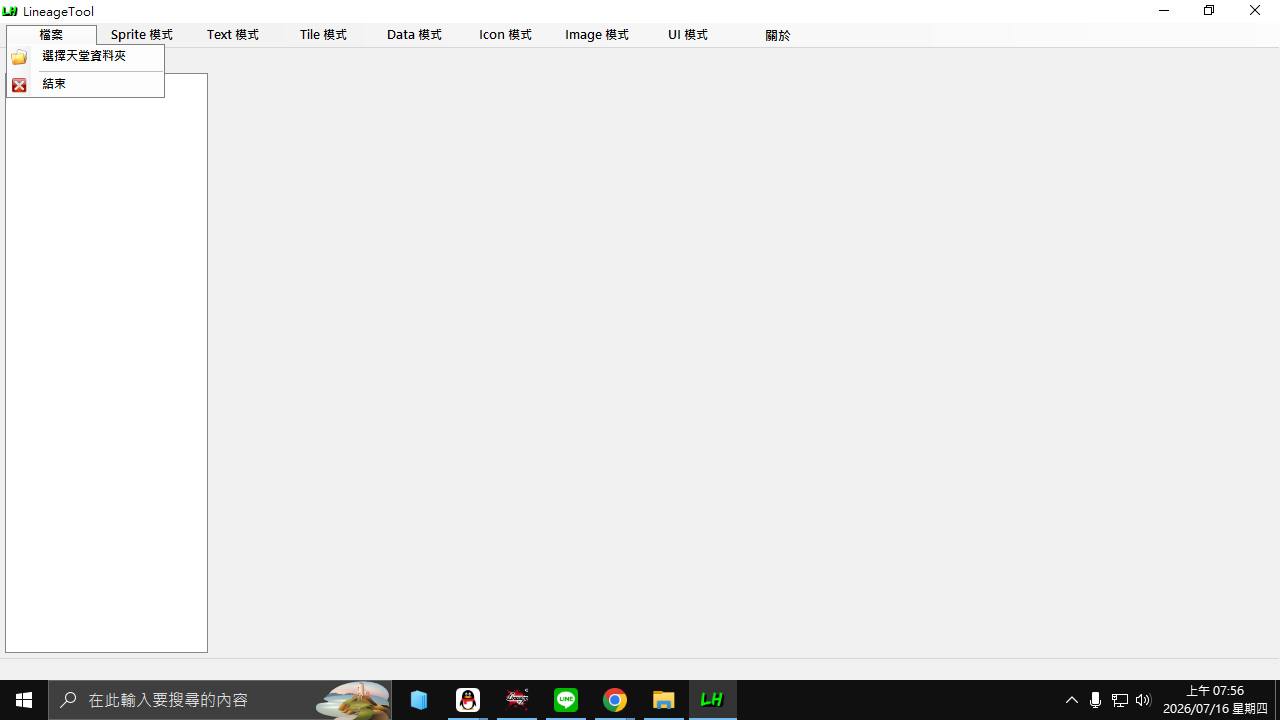1280x720 pixels.
Task: Click the red X icon beside 結束
Action: [x=19, y=85]
